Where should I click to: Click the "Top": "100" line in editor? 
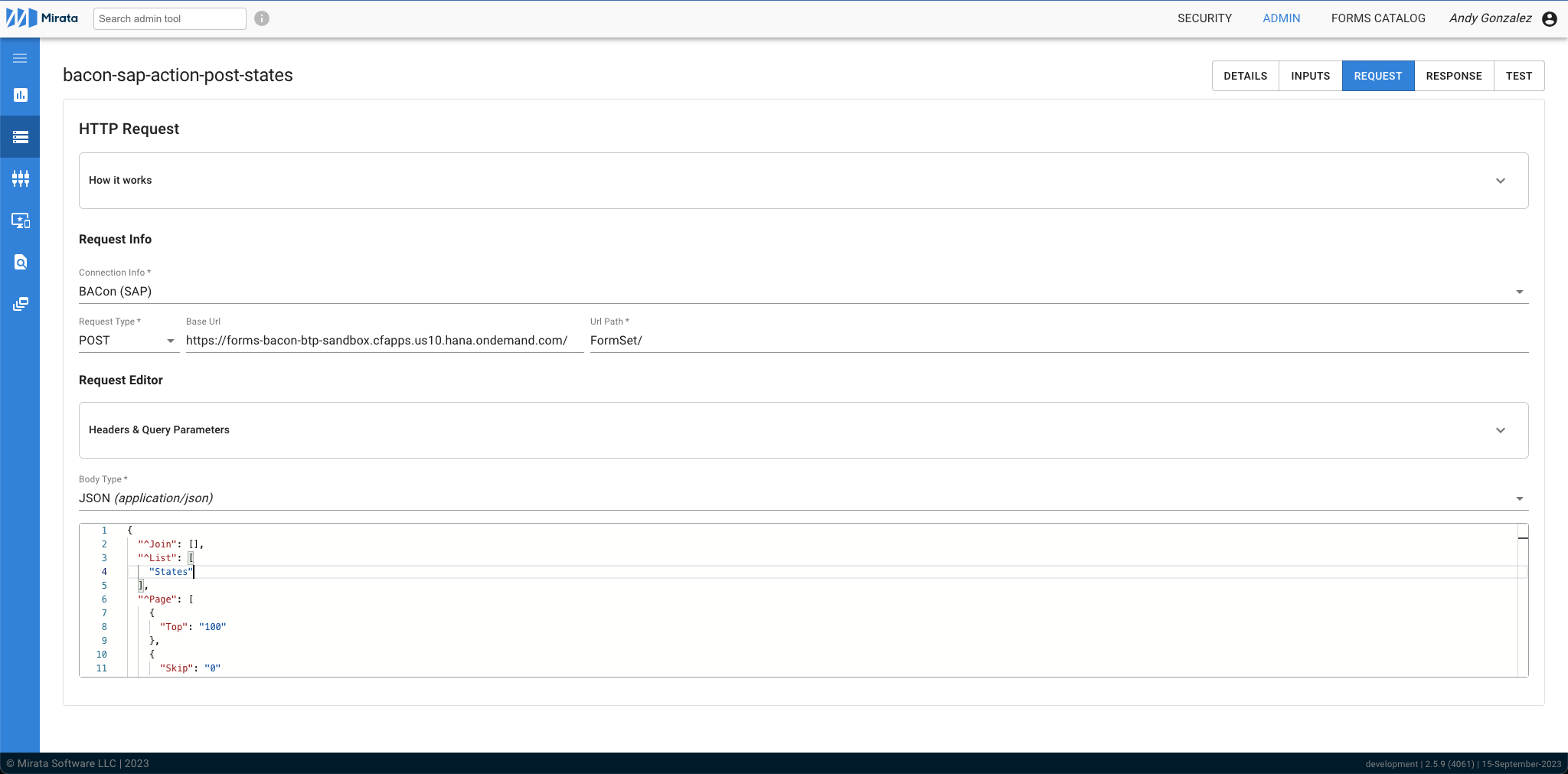[x=193, y=627]
